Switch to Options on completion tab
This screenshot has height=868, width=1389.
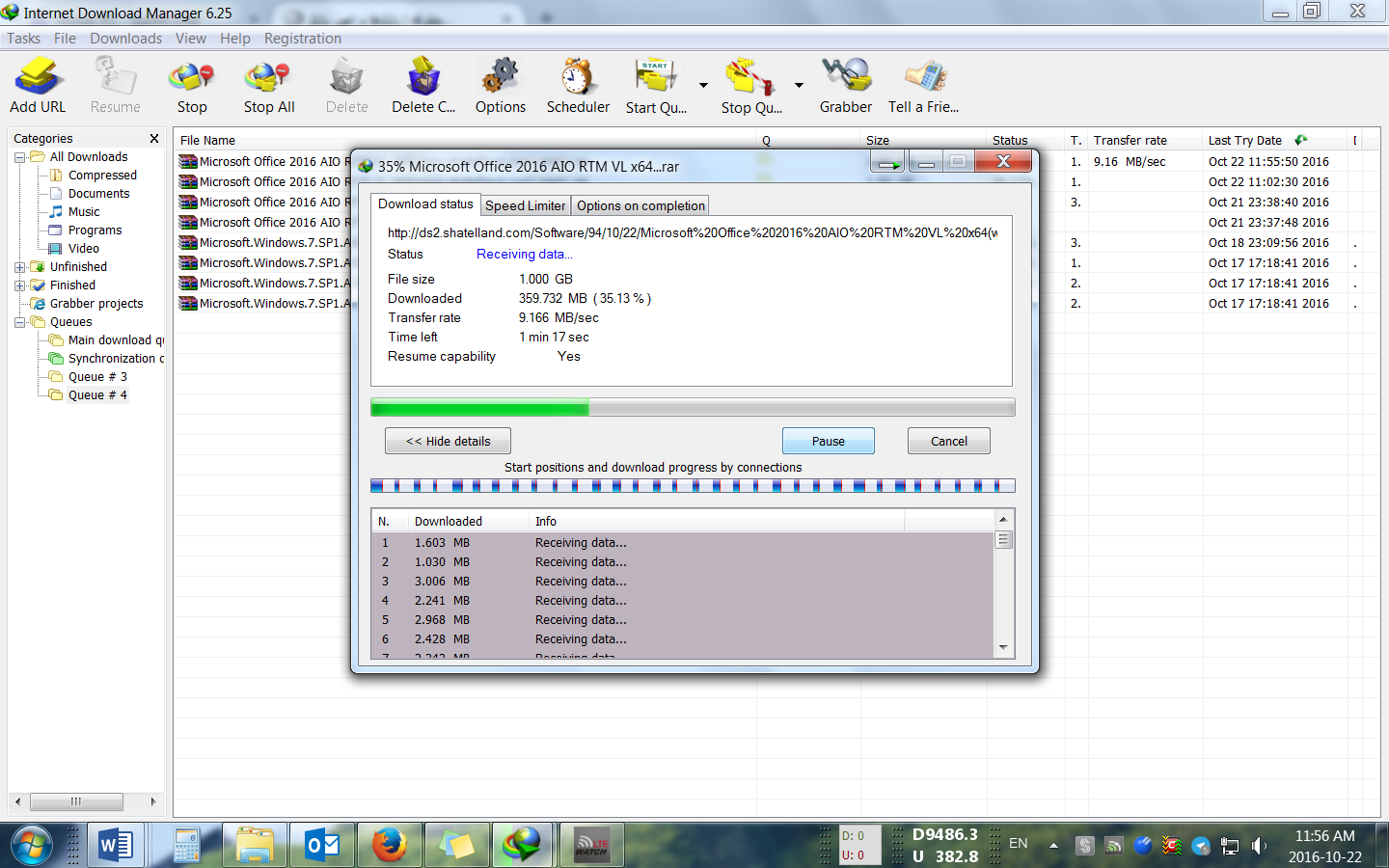pos(640,205)
